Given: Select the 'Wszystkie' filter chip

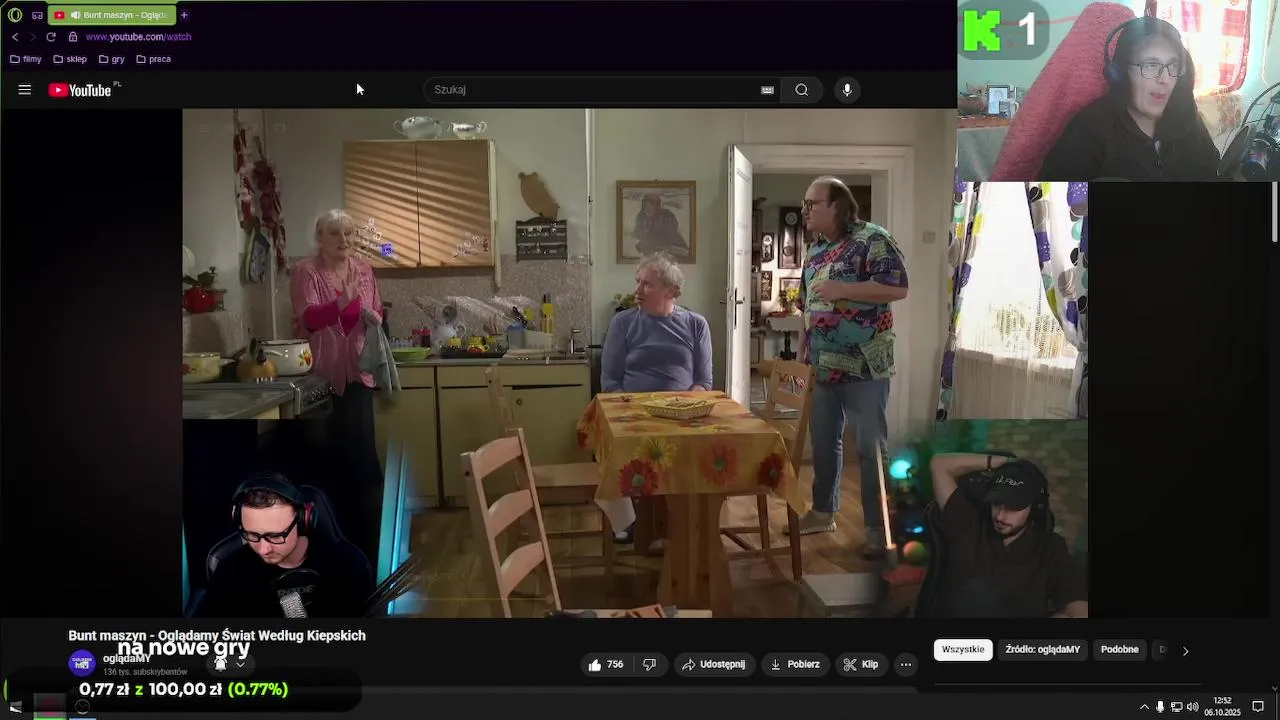Looking at the screenshot, I should click(x=963, y=650).
